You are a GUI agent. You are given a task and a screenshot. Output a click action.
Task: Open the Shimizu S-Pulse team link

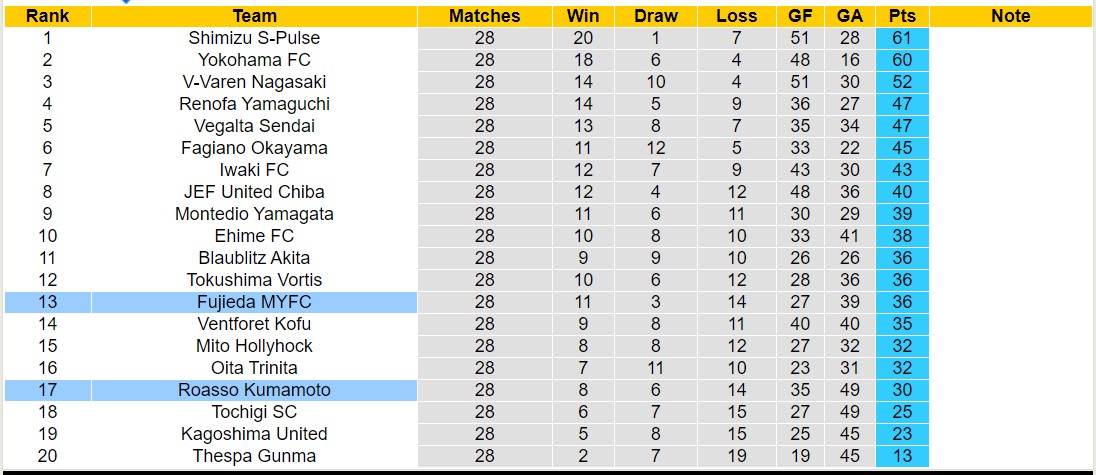click(x=254, y=38)
